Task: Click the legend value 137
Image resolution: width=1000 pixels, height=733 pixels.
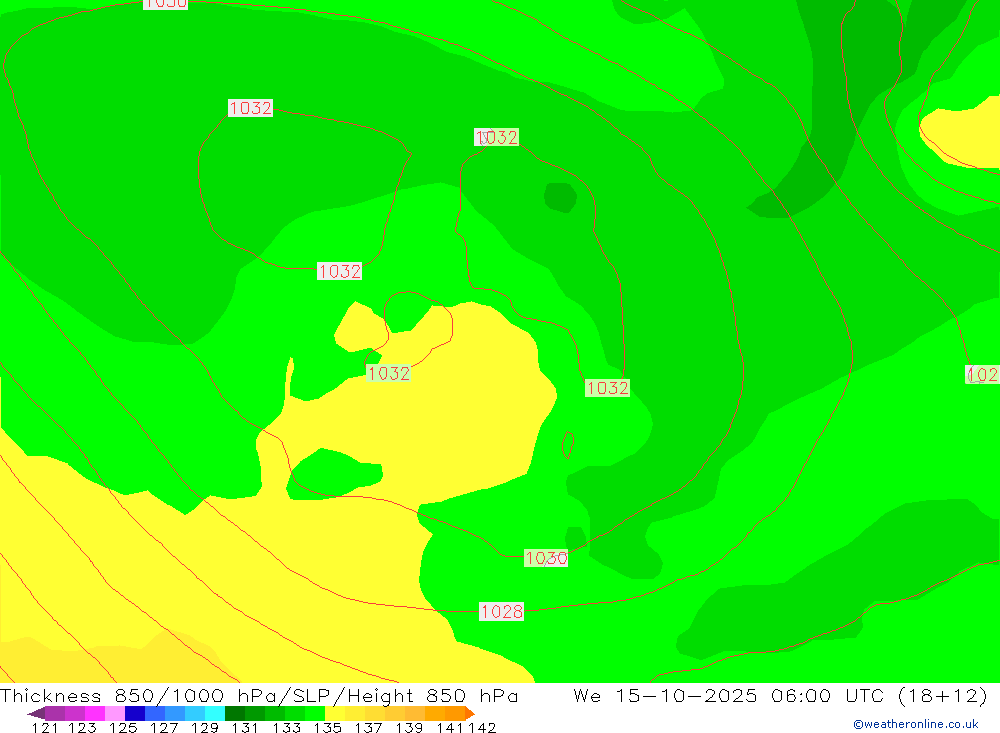Action: click(x=368, y=727)
